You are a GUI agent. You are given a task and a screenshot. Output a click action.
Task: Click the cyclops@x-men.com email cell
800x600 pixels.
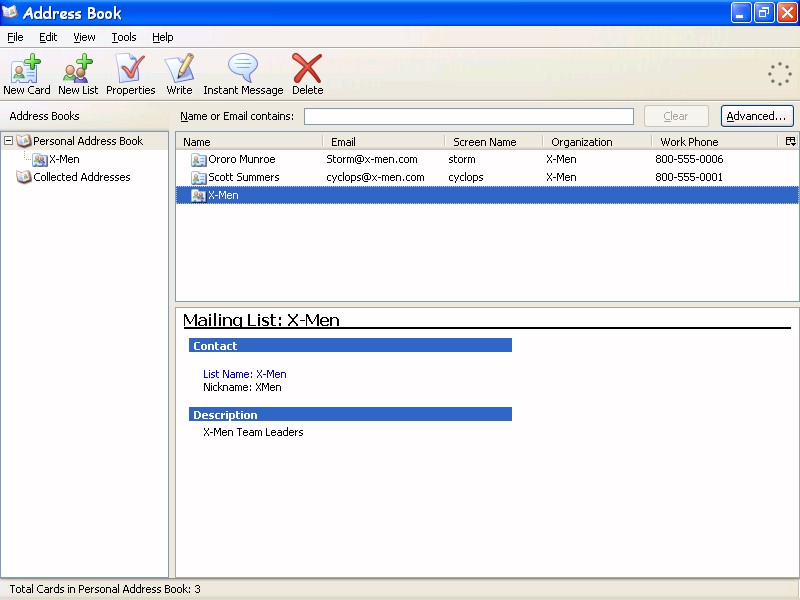(376, 177)
